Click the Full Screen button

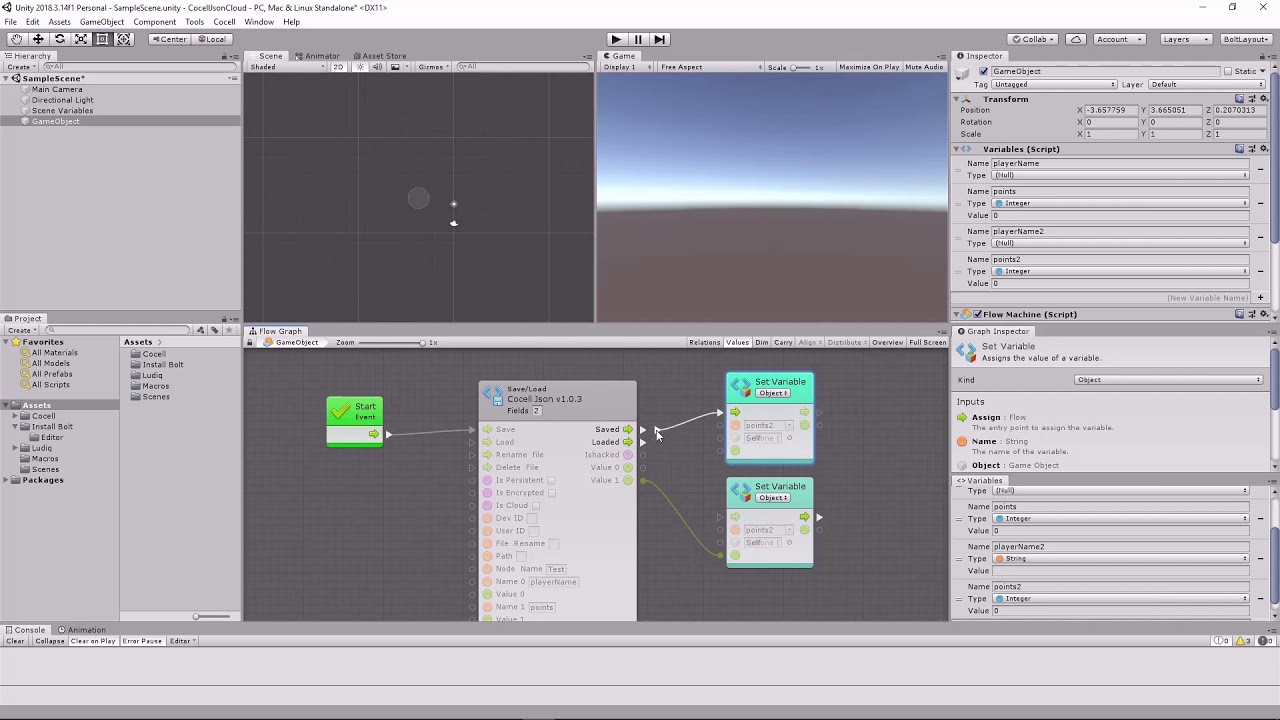[927, 342]
